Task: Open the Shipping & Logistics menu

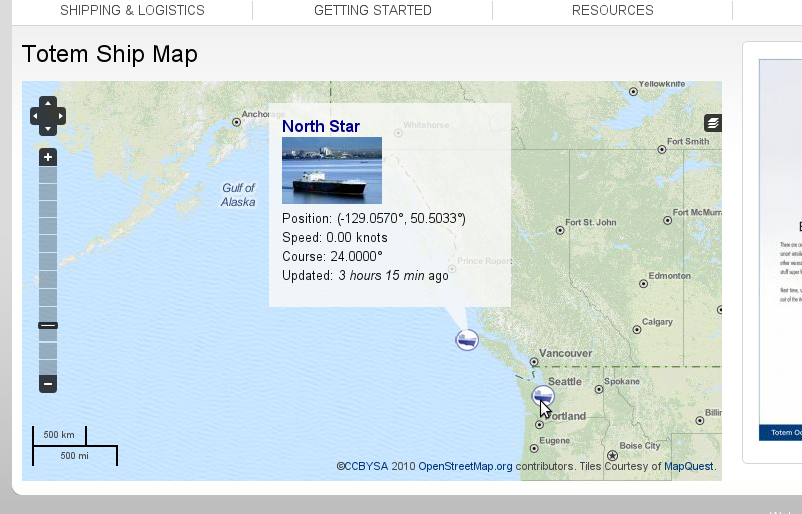Action: [x=132, y=10]
